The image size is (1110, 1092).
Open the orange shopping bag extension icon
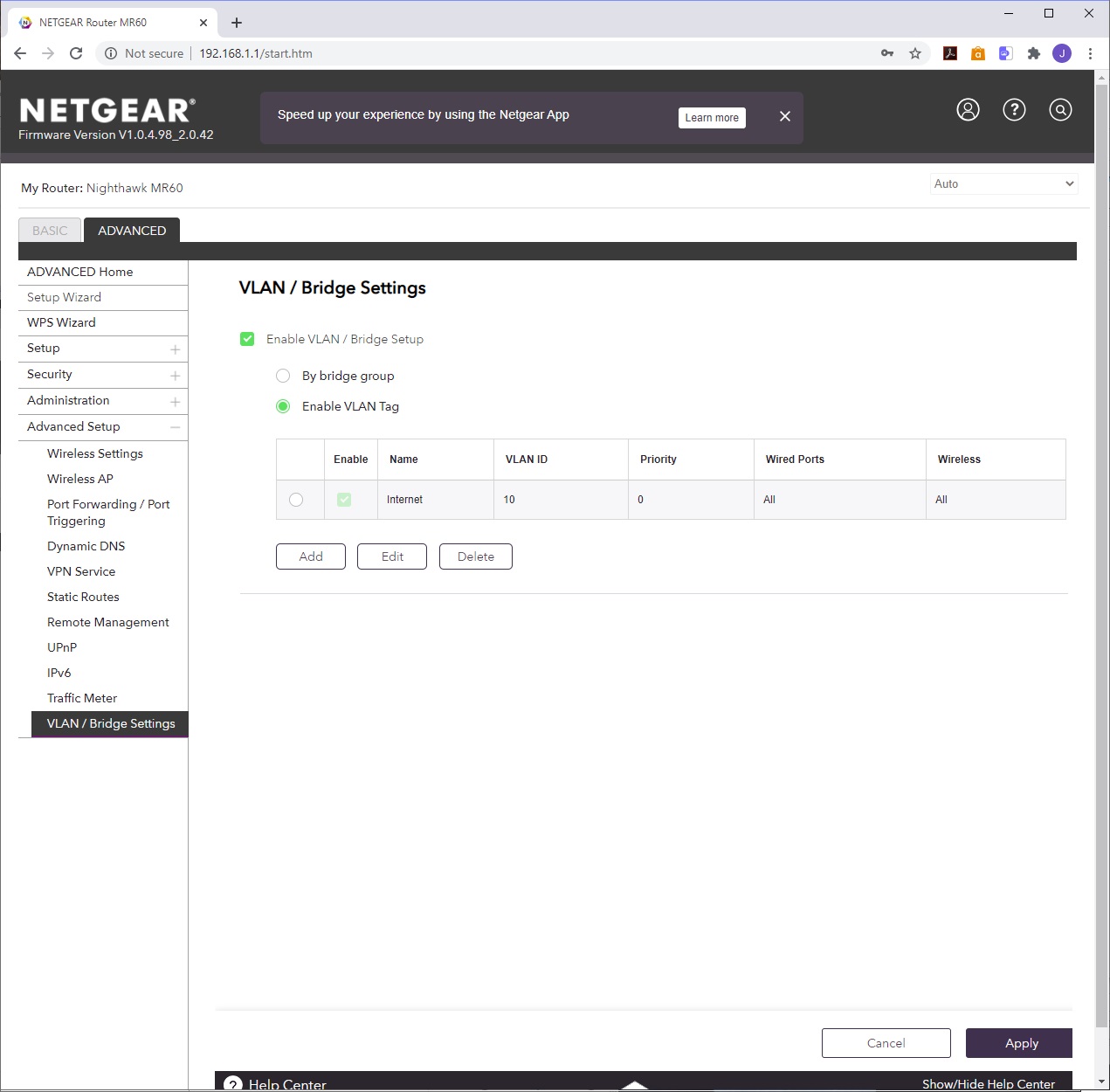(x=978, y=53)
